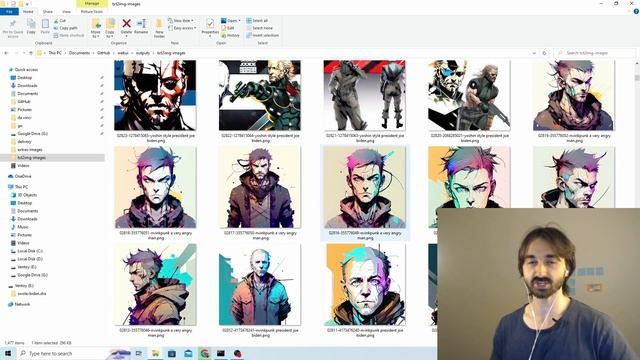Image resolution: width=640 pixels, height=360 pixels.
Task: Click the red X Delete icon
Action: click(127, 24)
